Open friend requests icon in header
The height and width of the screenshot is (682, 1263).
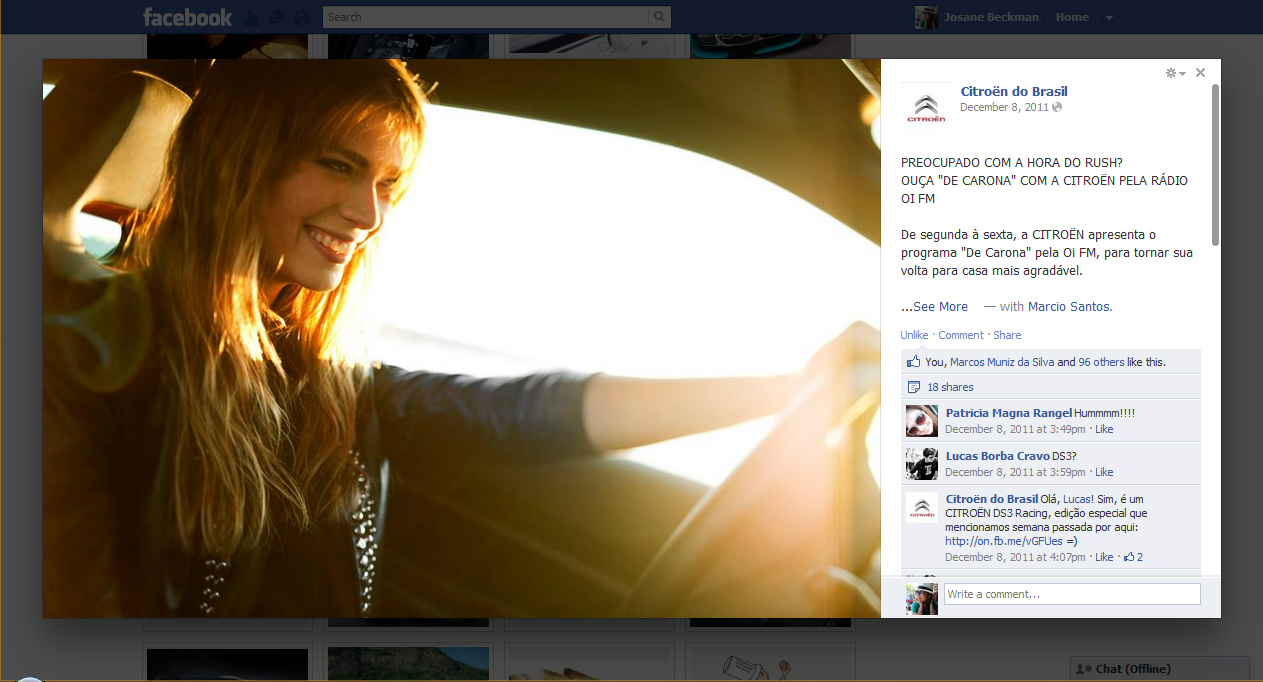[x=252, y=17]
